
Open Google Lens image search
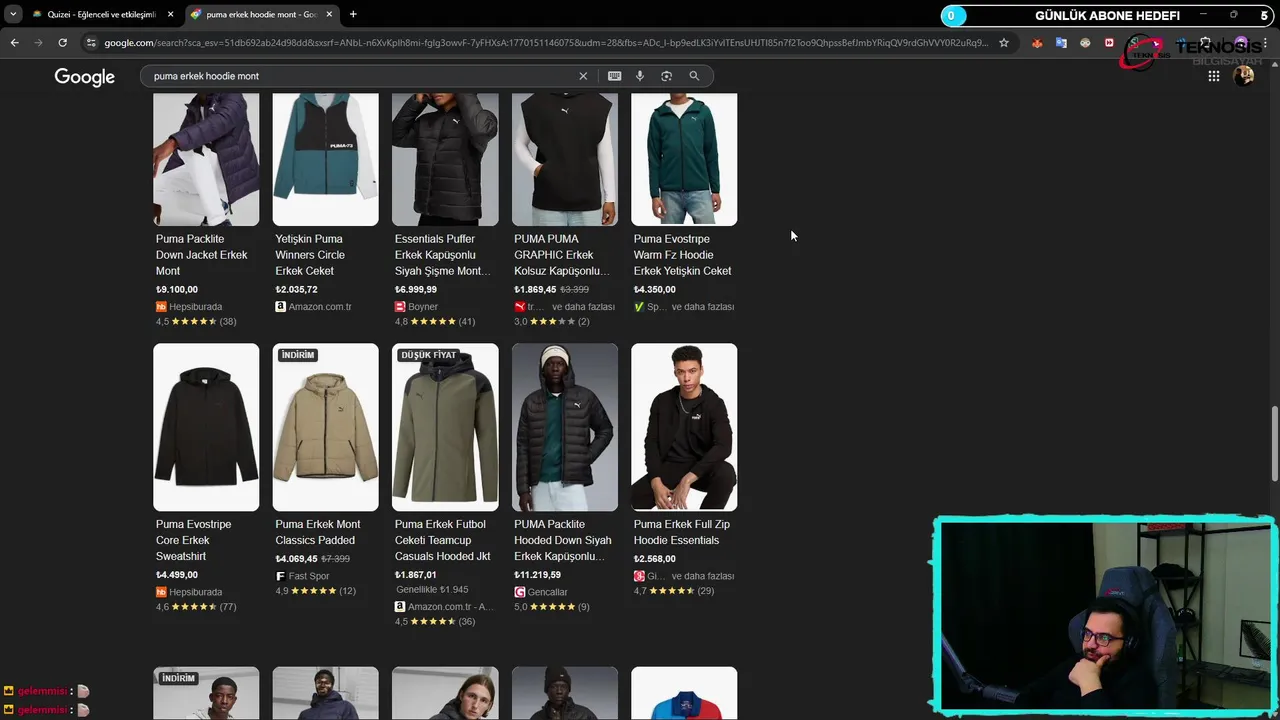(666, 76)
